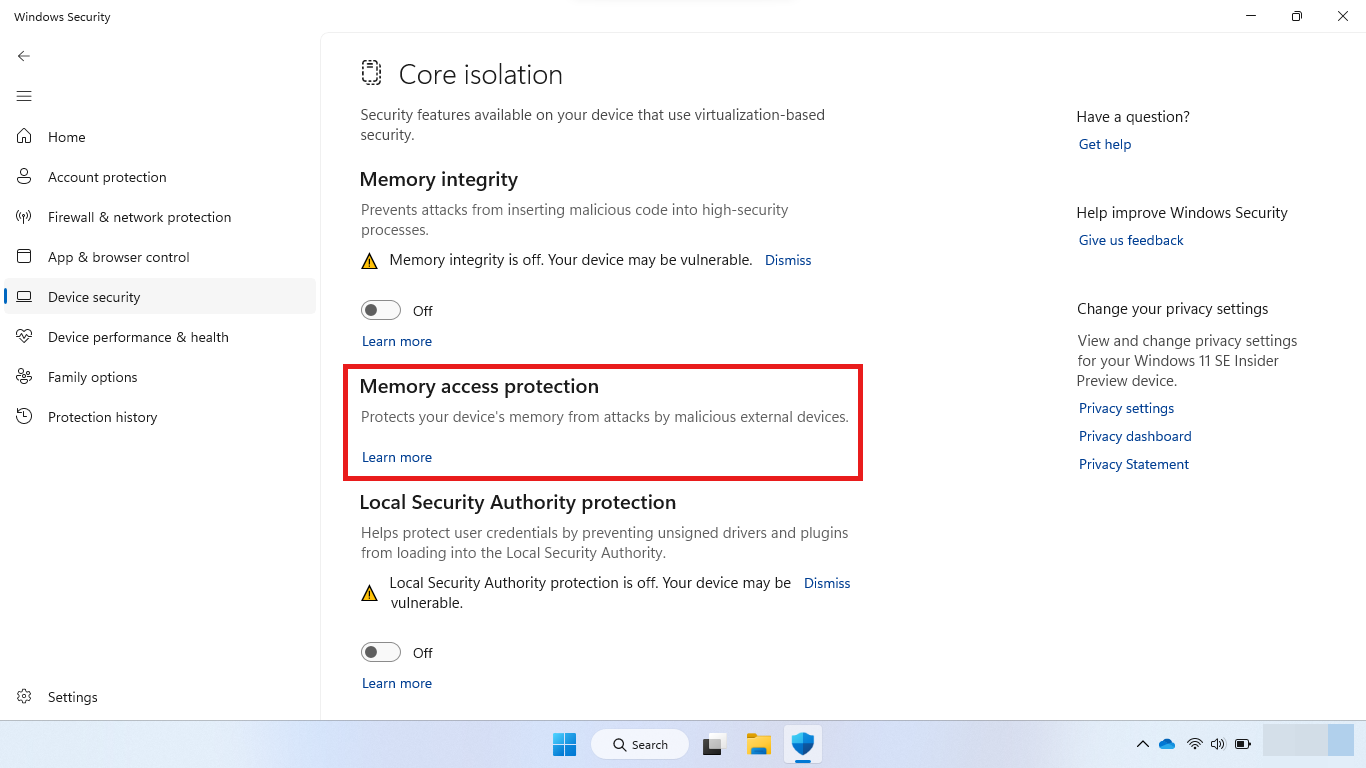Open Settings via the gear icon

[25, 697]
